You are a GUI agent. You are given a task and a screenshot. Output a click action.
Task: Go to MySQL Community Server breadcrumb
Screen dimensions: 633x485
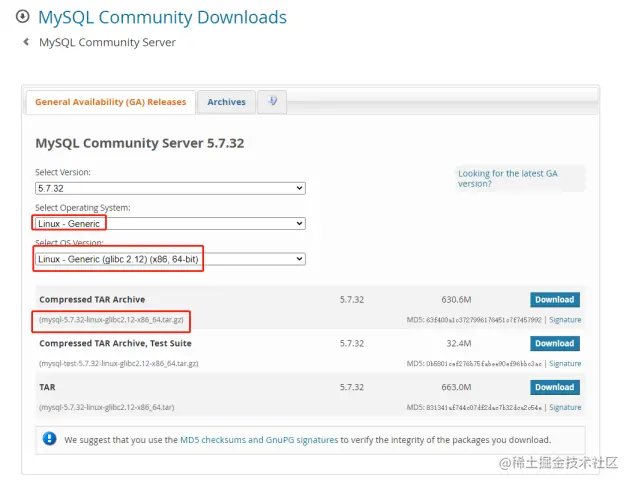click(x=107, y=42)
